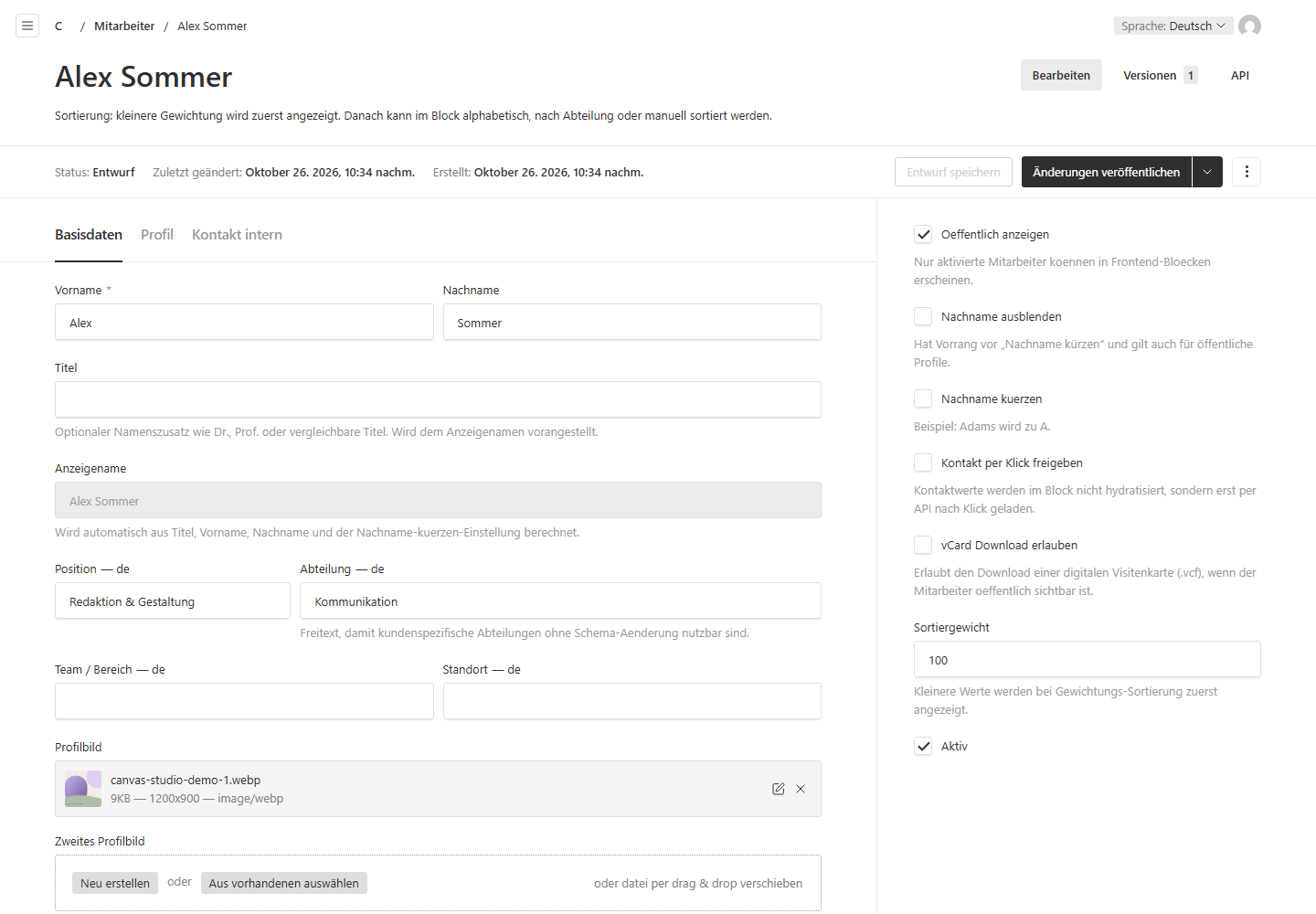Open the Versionen tab
This screenshot has width=1316, height=914.
(1160, 75)
